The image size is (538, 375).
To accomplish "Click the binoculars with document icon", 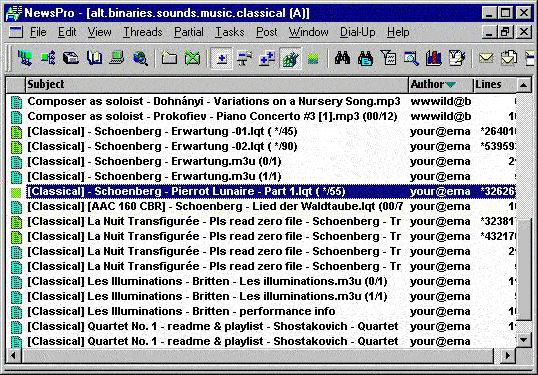I will pyautogui.click(x=365, y=58).
